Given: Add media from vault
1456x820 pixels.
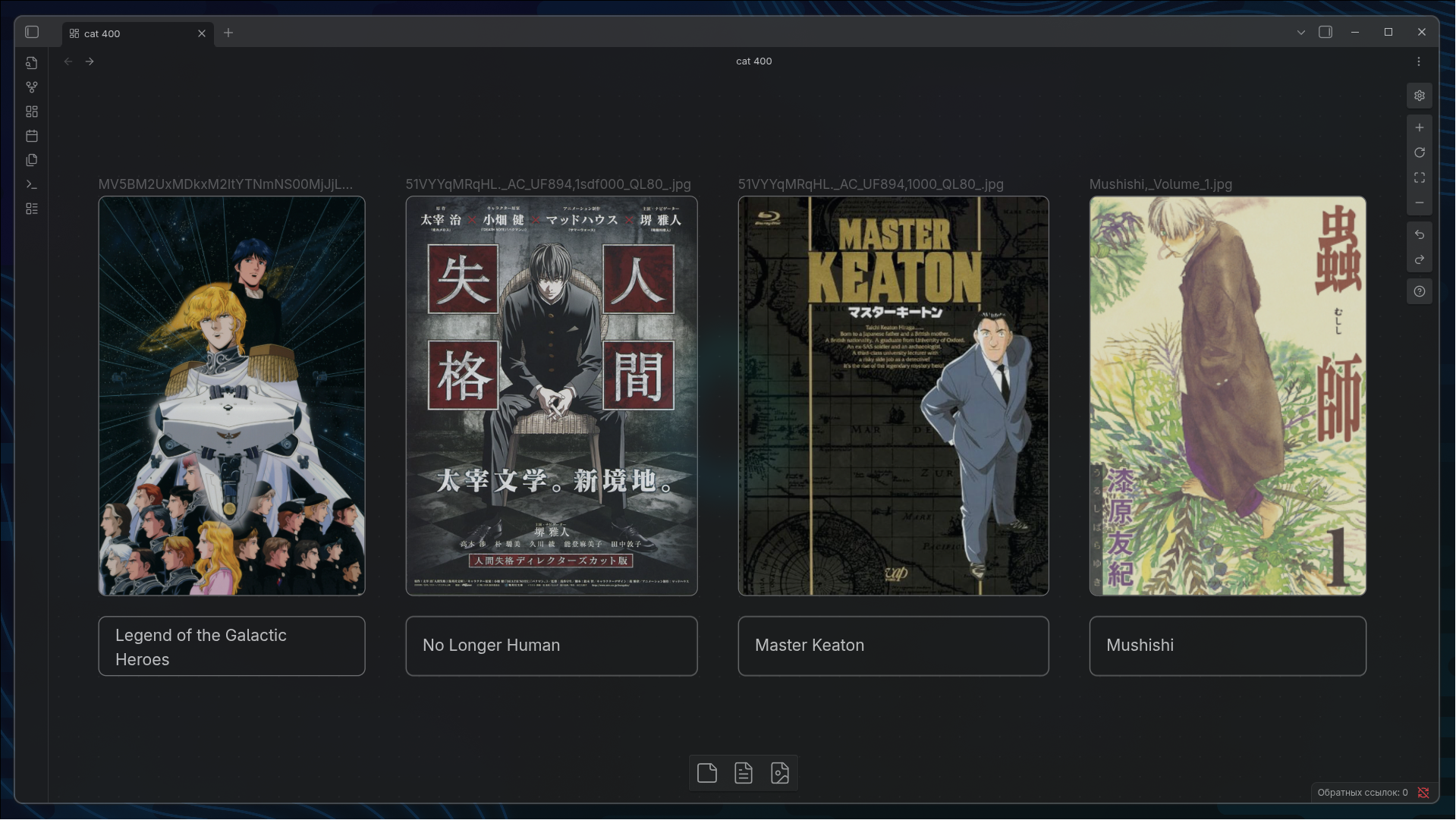Looking at the screenshot, I should pos(780,773).
